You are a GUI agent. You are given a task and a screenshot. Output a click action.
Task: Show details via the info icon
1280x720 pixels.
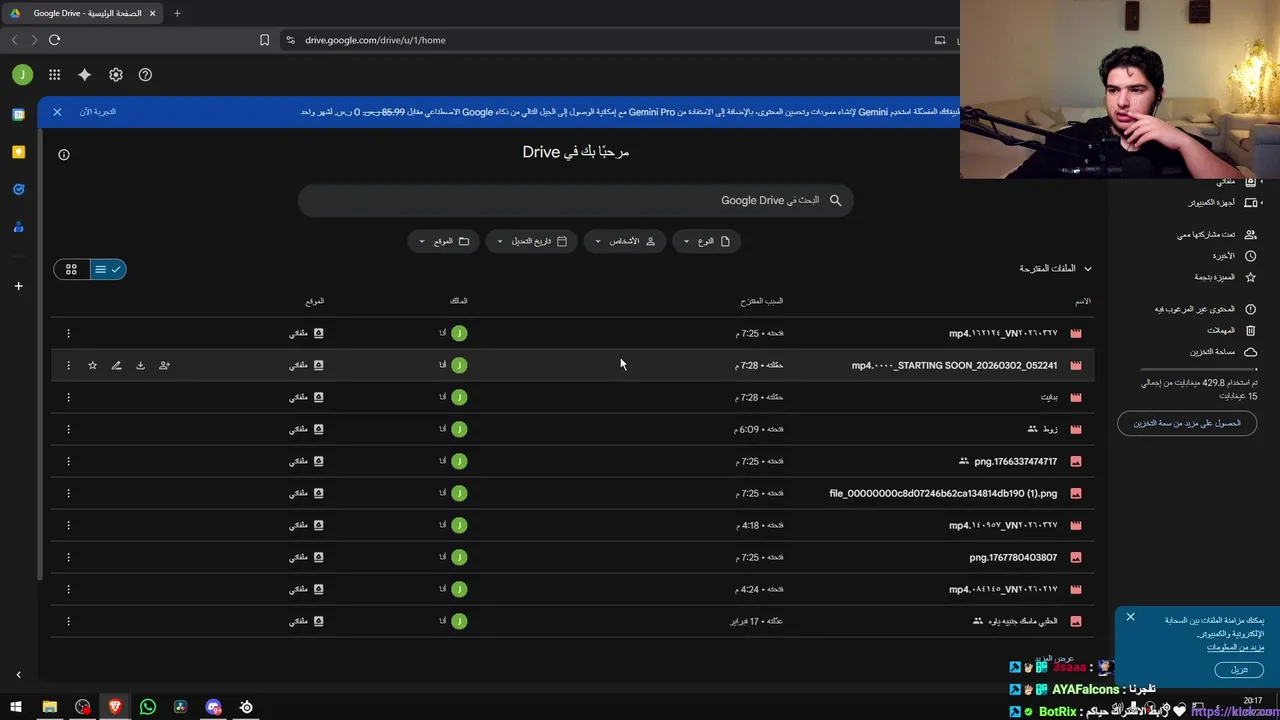pos(64,154)
